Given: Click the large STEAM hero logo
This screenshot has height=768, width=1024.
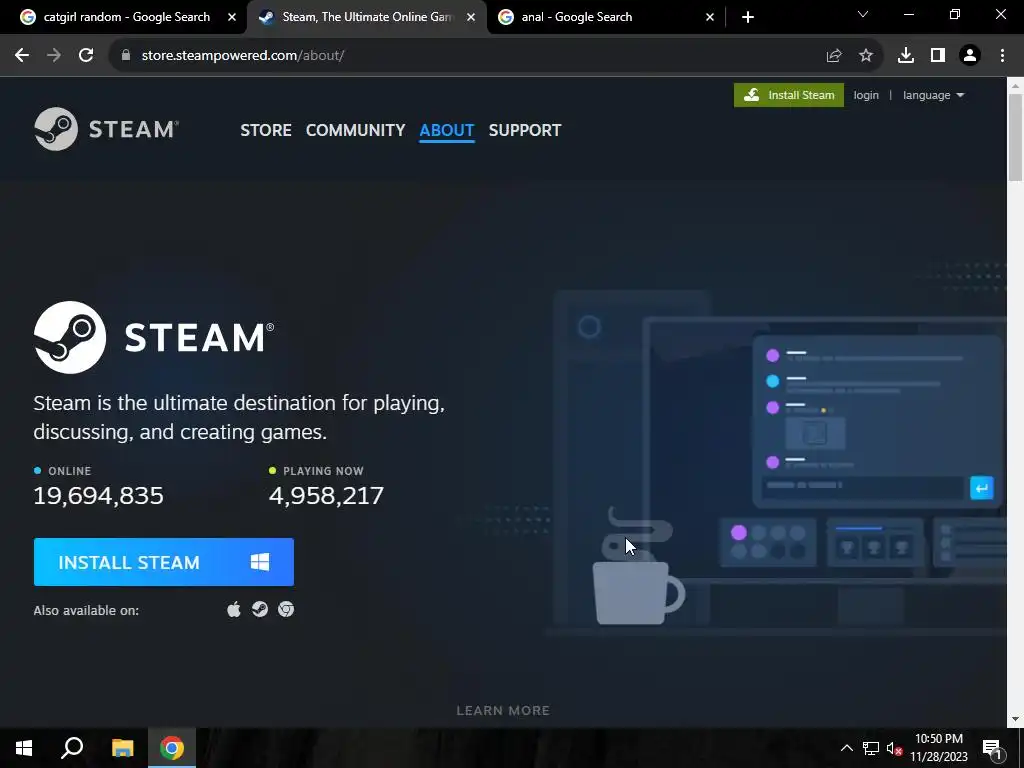Looking at the screenshot, I should pyautogui.click(x=154, y=338).
